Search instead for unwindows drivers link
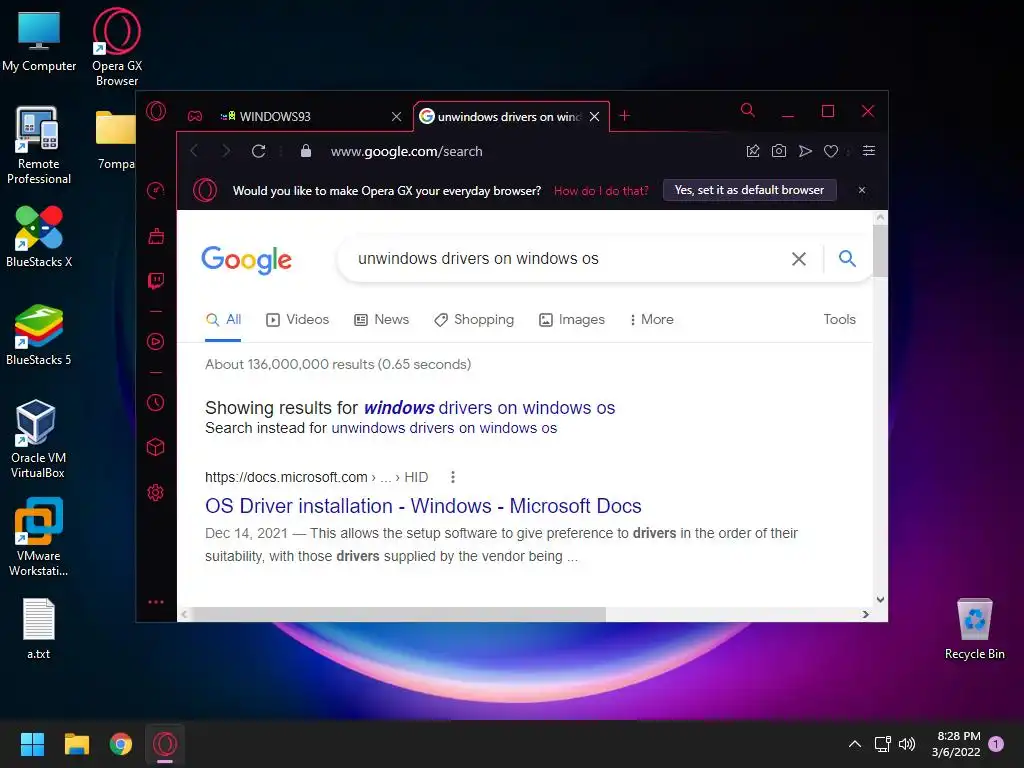The width and height of the screenshot is (1024, 768). [444, 428]
